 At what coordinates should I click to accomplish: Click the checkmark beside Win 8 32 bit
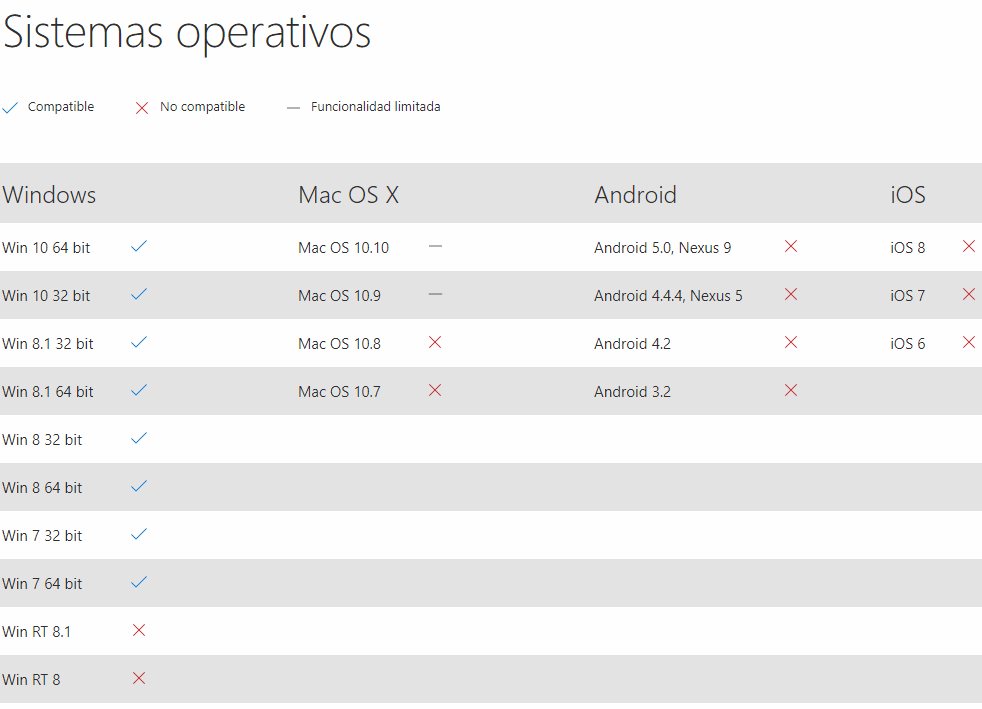point(139,438)
